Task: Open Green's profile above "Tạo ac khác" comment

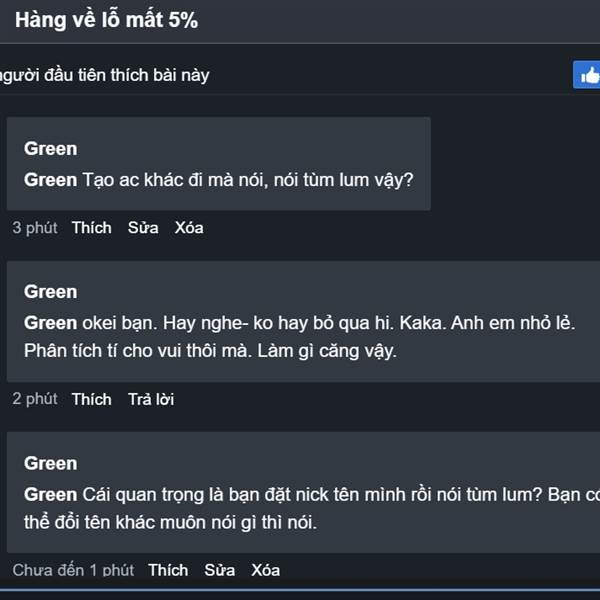Action: 50,149
